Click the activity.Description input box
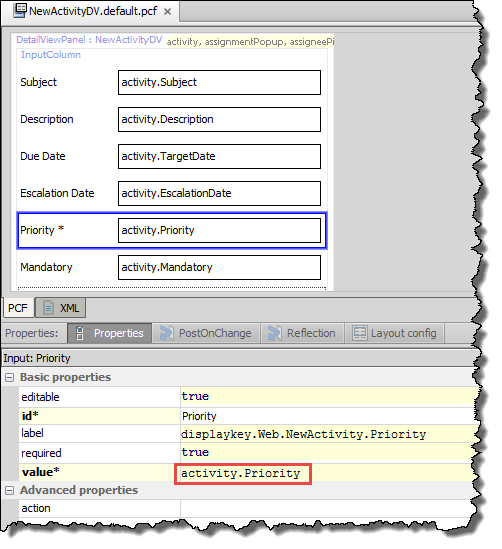502x549 pixels. pyautogui.click(x=219, y=120)
